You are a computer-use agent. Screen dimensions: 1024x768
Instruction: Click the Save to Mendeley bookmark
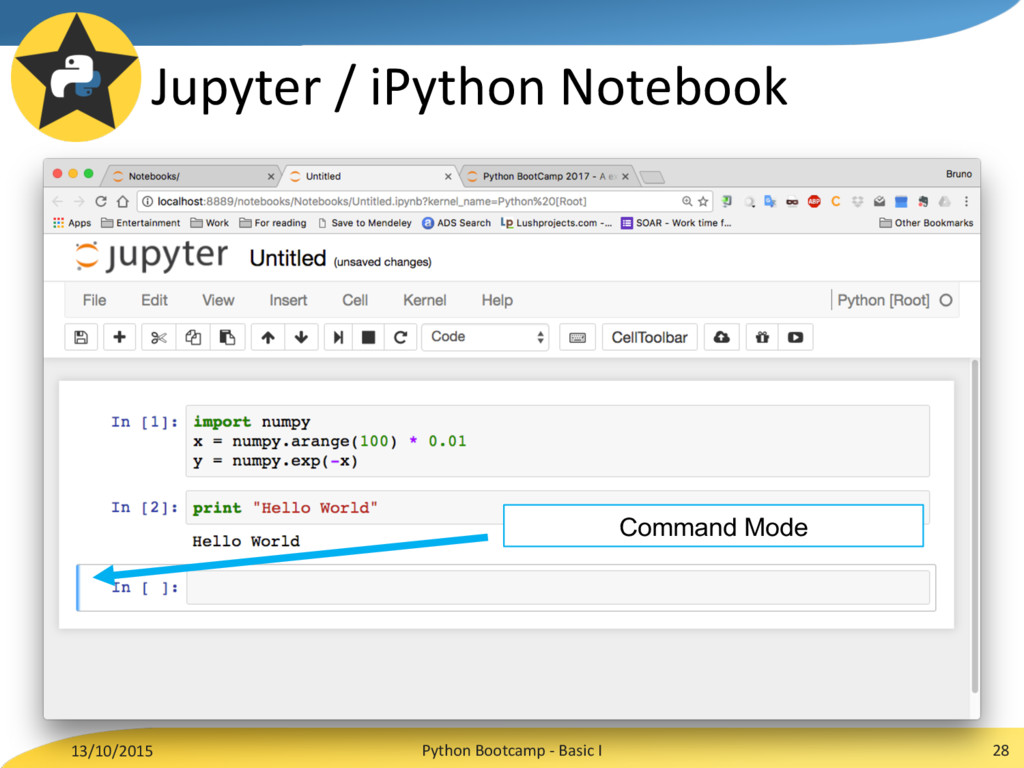[x=364, y=223]
